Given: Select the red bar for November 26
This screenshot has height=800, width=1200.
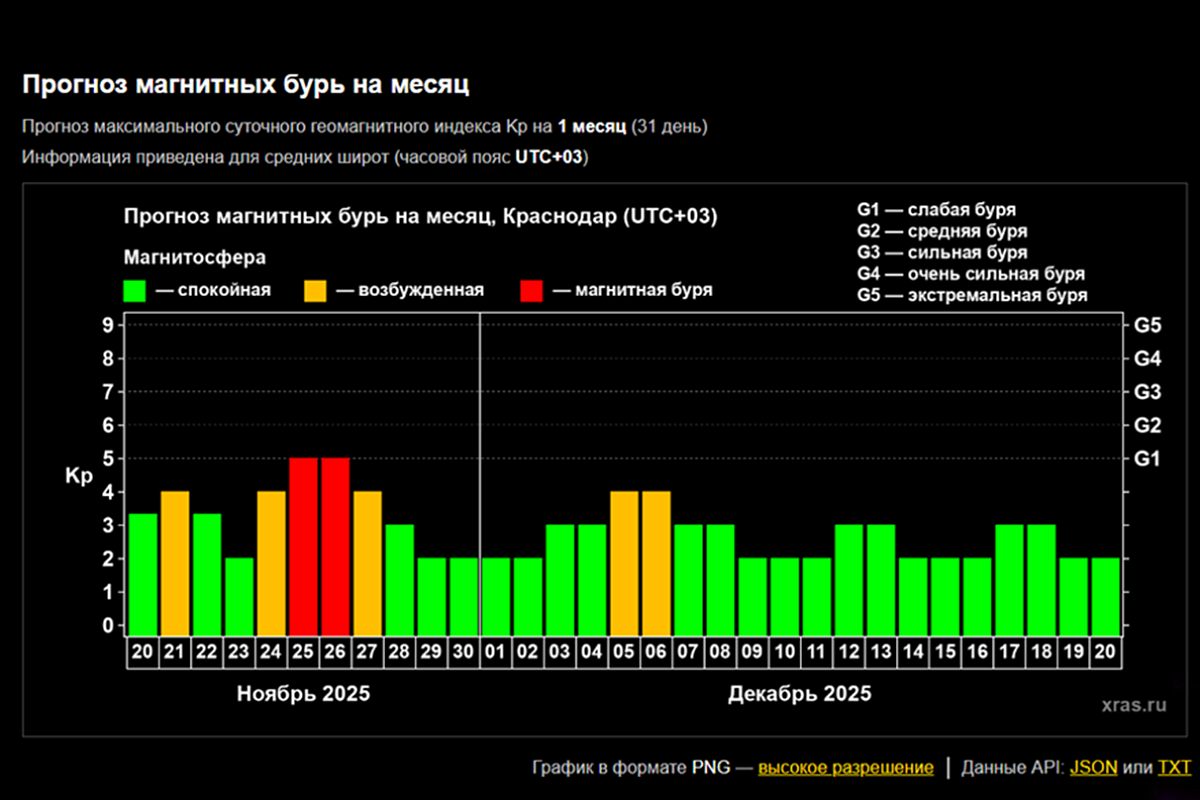Looking at the screenshot, I should (x=335, y=545).
